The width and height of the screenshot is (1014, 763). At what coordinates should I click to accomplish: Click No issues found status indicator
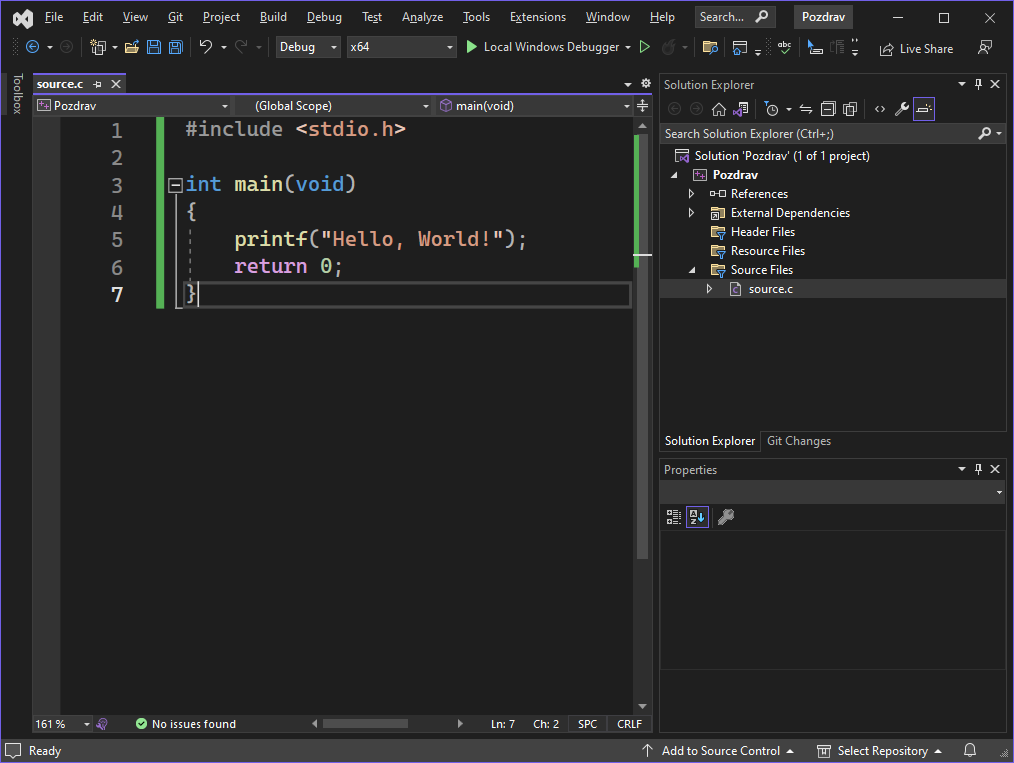186,724
